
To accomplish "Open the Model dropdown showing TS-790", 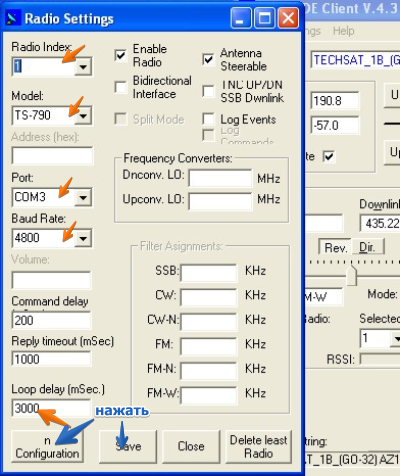I will coord(83,116).
